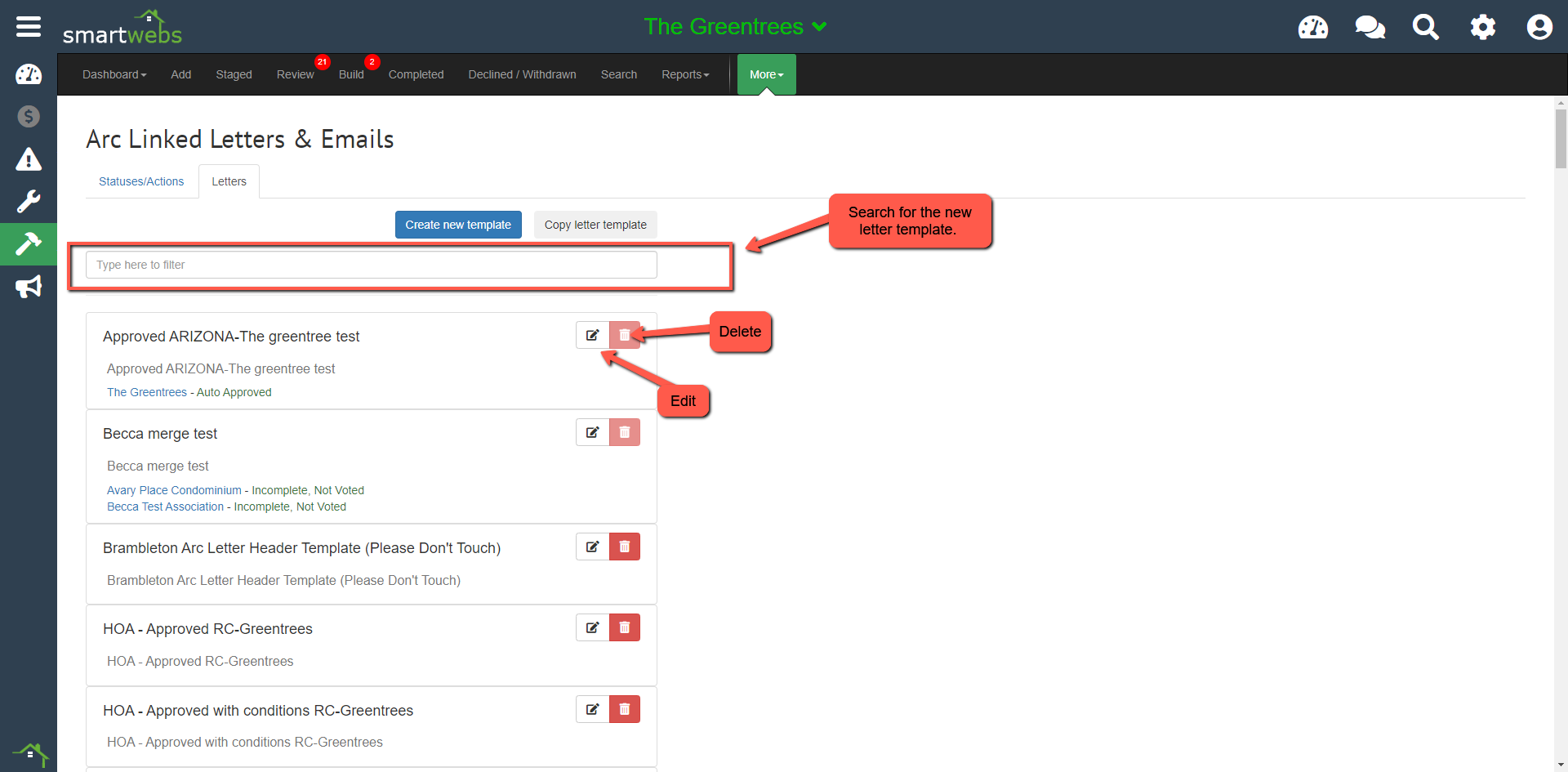
Task: Click the smartwebs logo
Action: (x=122, y=28)
